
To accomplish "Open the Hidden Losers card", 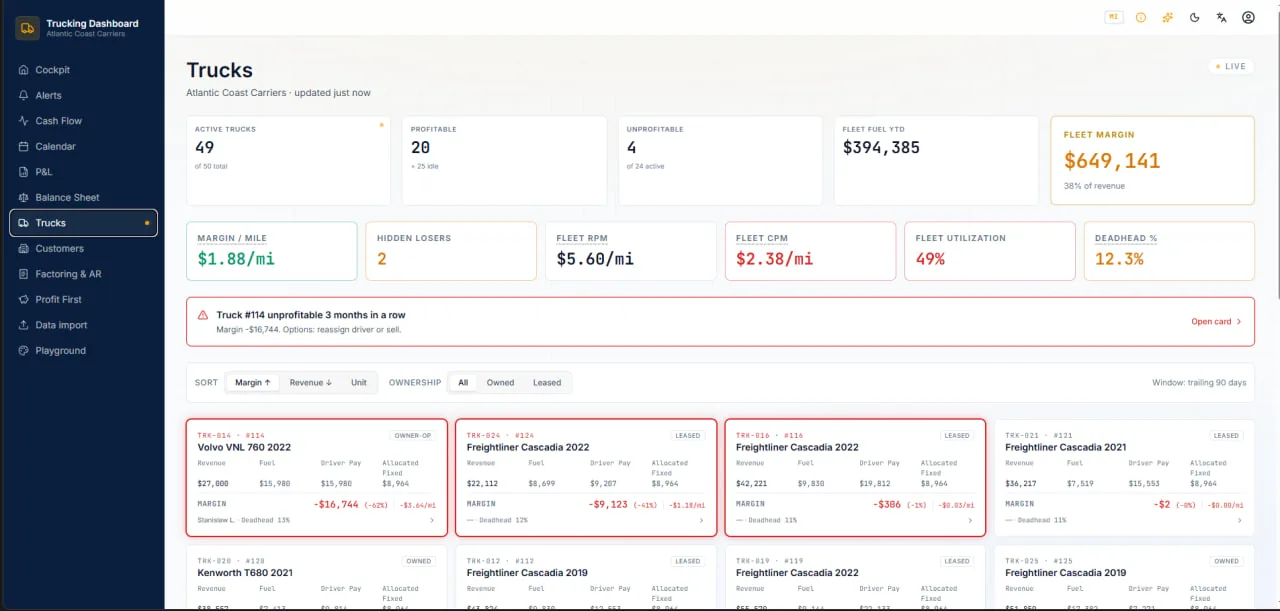I will pyautogui.click(x=451, y=251).
